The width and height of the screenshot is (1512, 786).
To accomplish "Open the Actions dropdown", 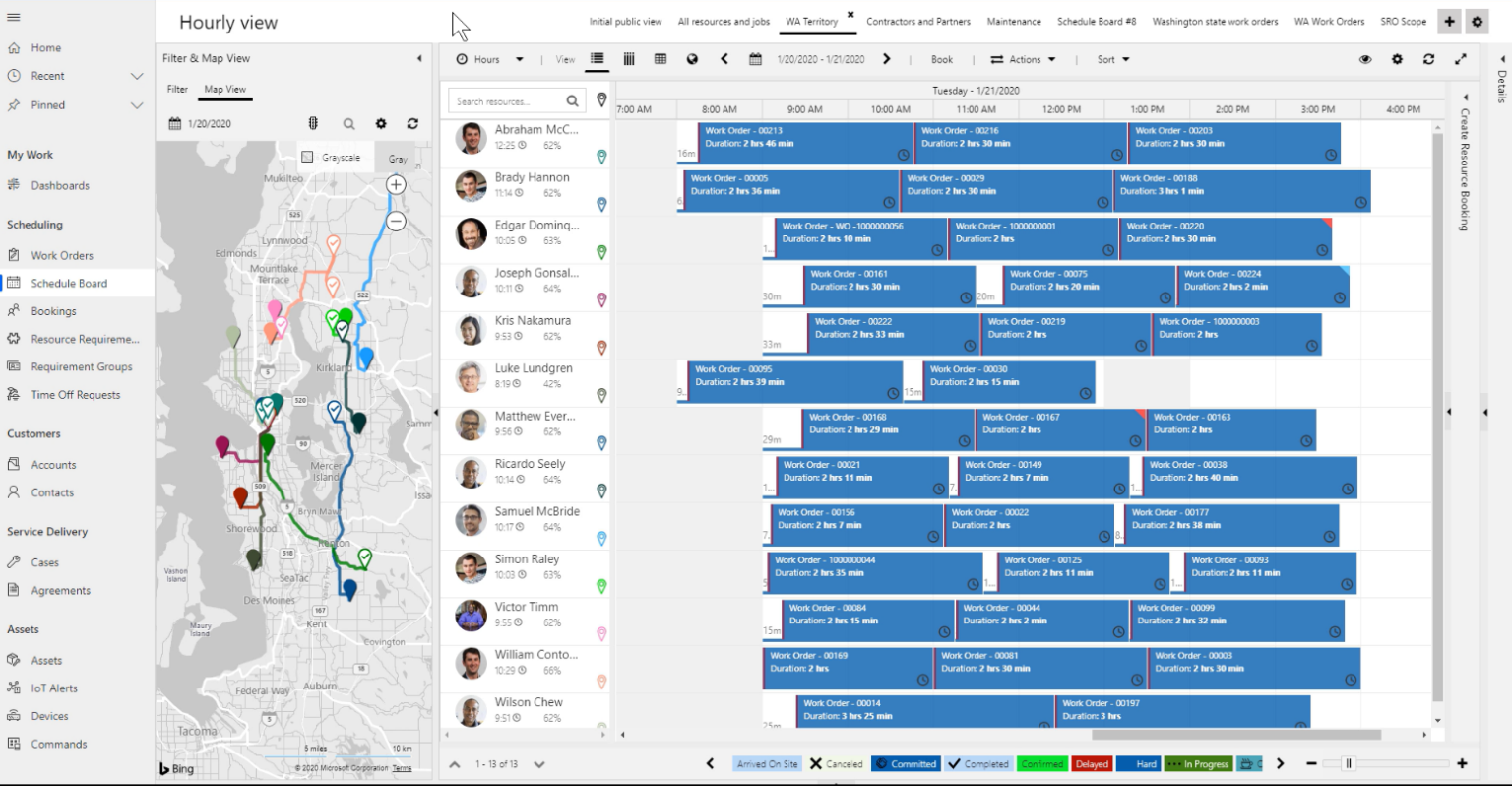I will coord(1023,59).
